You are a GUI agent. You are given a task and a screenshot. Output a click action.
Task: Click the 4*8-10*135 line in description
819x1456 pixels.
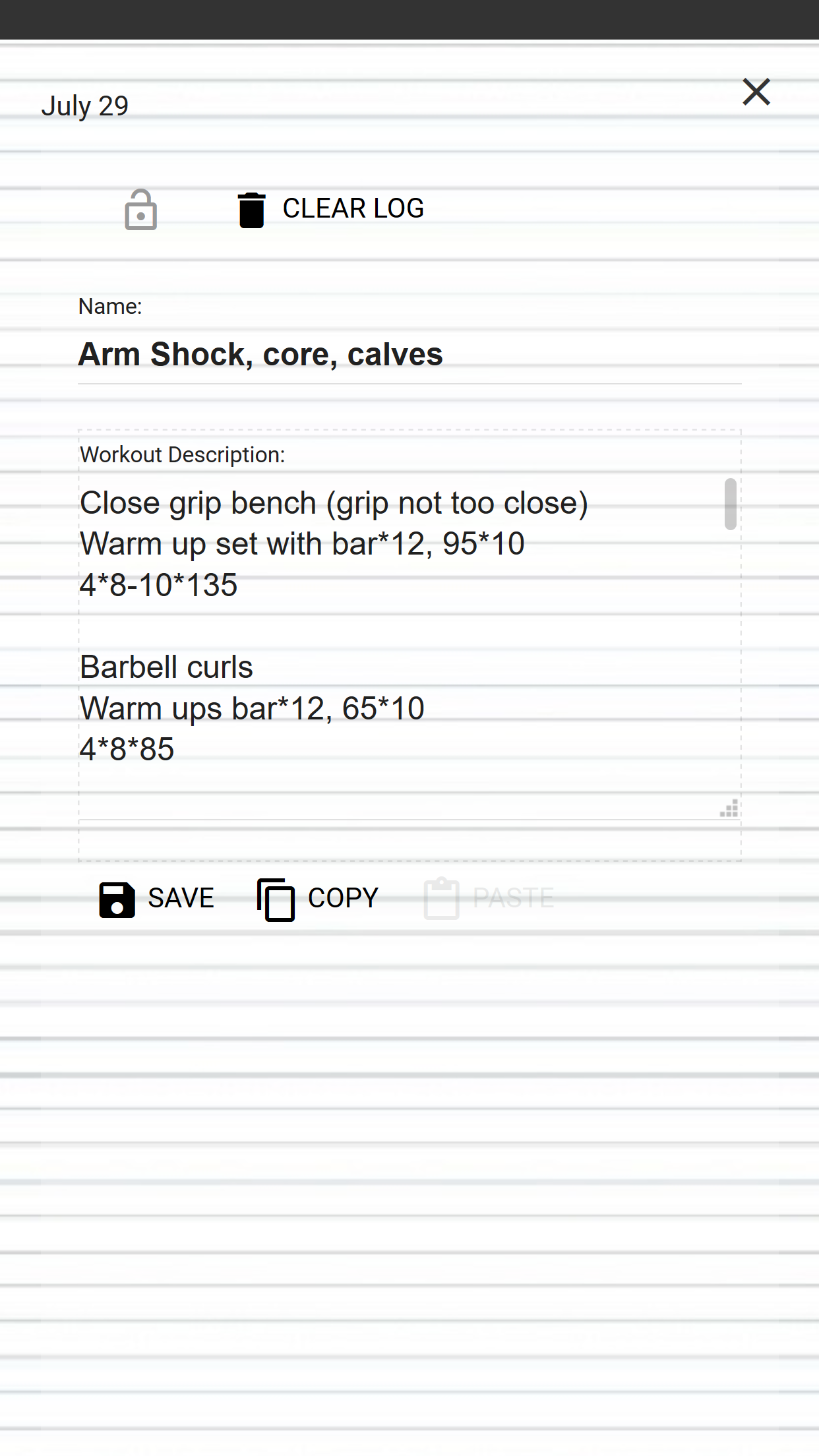[158, 585]
